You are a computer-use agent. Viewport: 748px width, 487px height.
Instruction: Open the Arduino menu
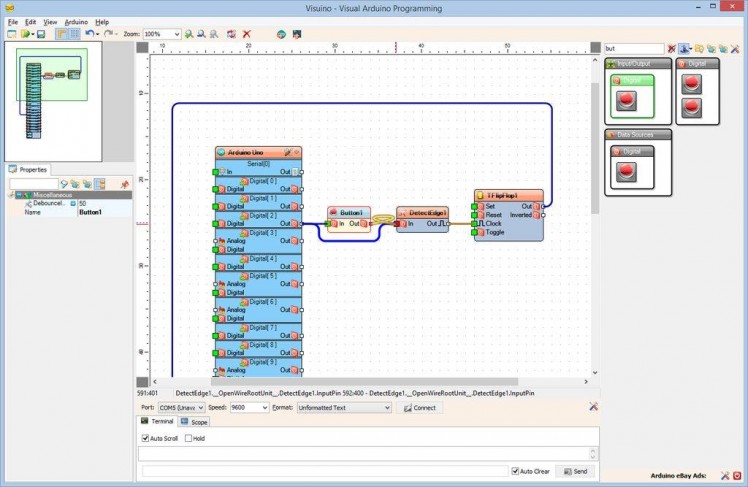(x=76, y=21)
